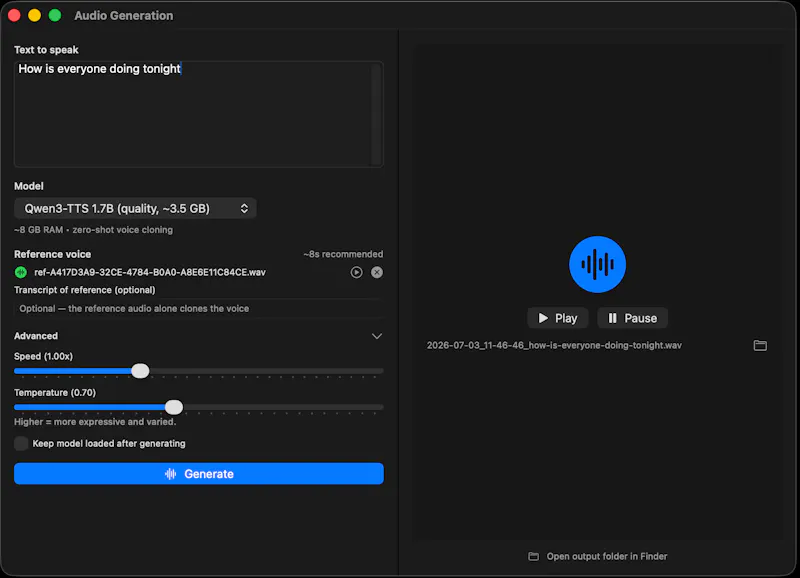Reveal generated wav file via folder icon

click(760, 345)
